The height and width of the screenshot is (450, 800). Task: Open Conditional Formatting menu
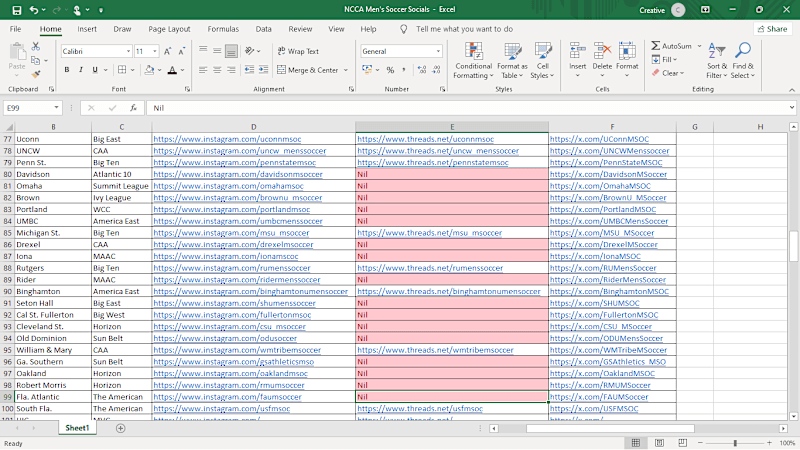(x=473, y=61)
